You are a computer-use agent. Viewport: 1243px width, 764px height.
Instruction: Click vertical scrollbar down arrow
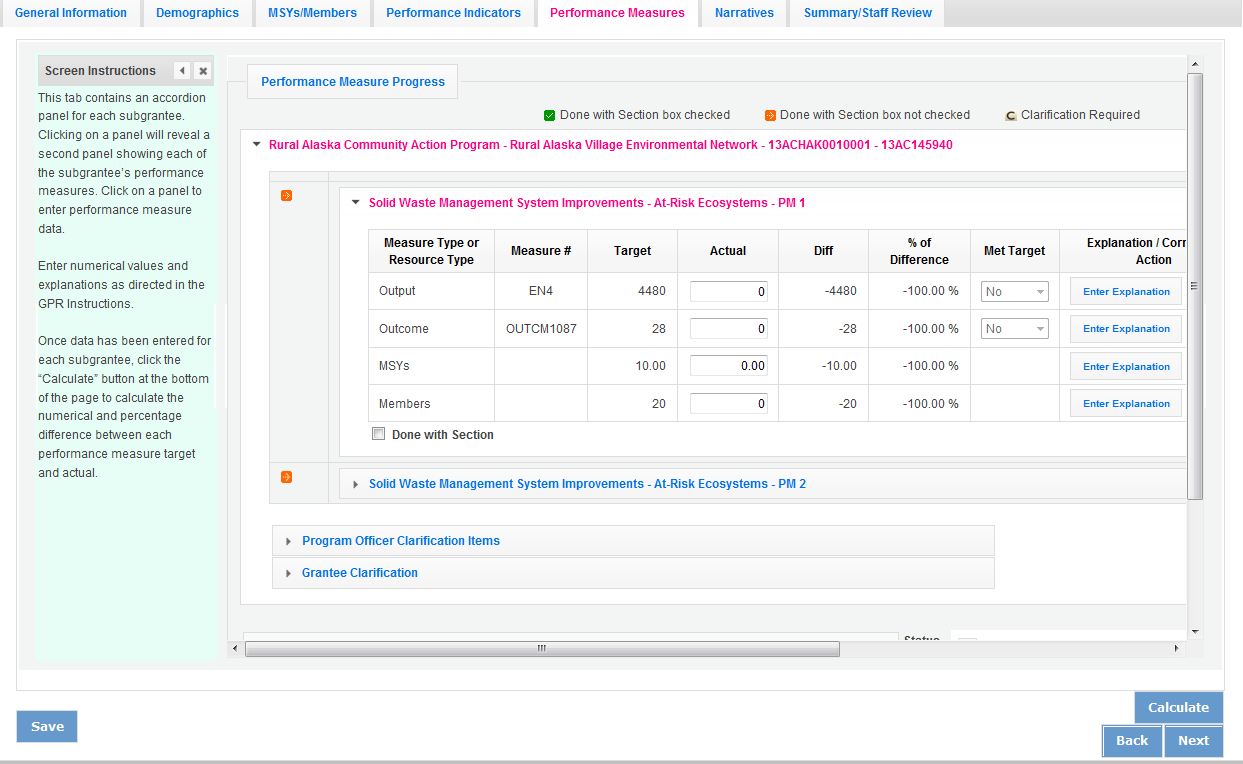pos(1195,632)
